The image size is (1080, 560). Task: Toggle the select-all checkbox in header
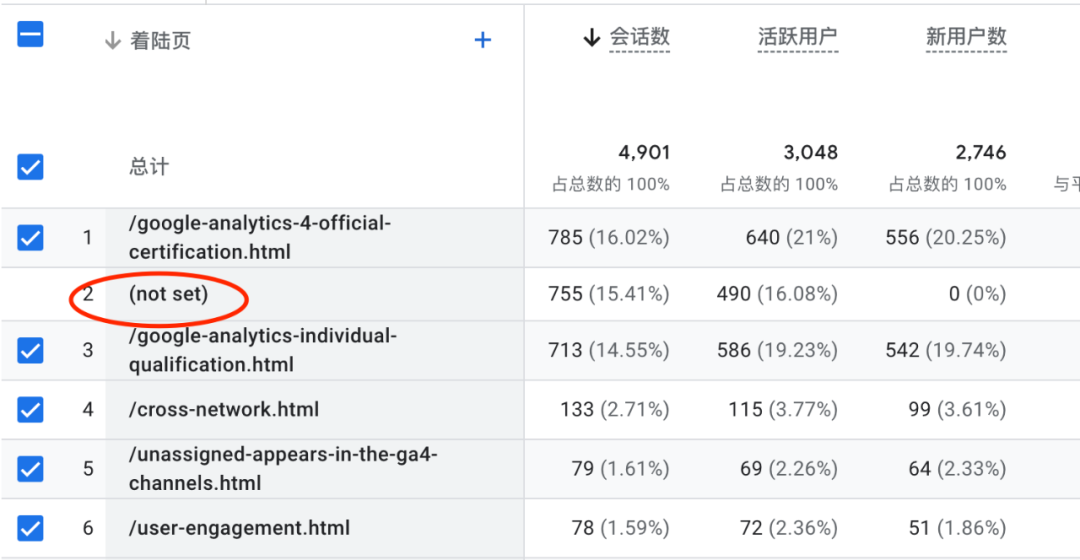click(31, 35)
